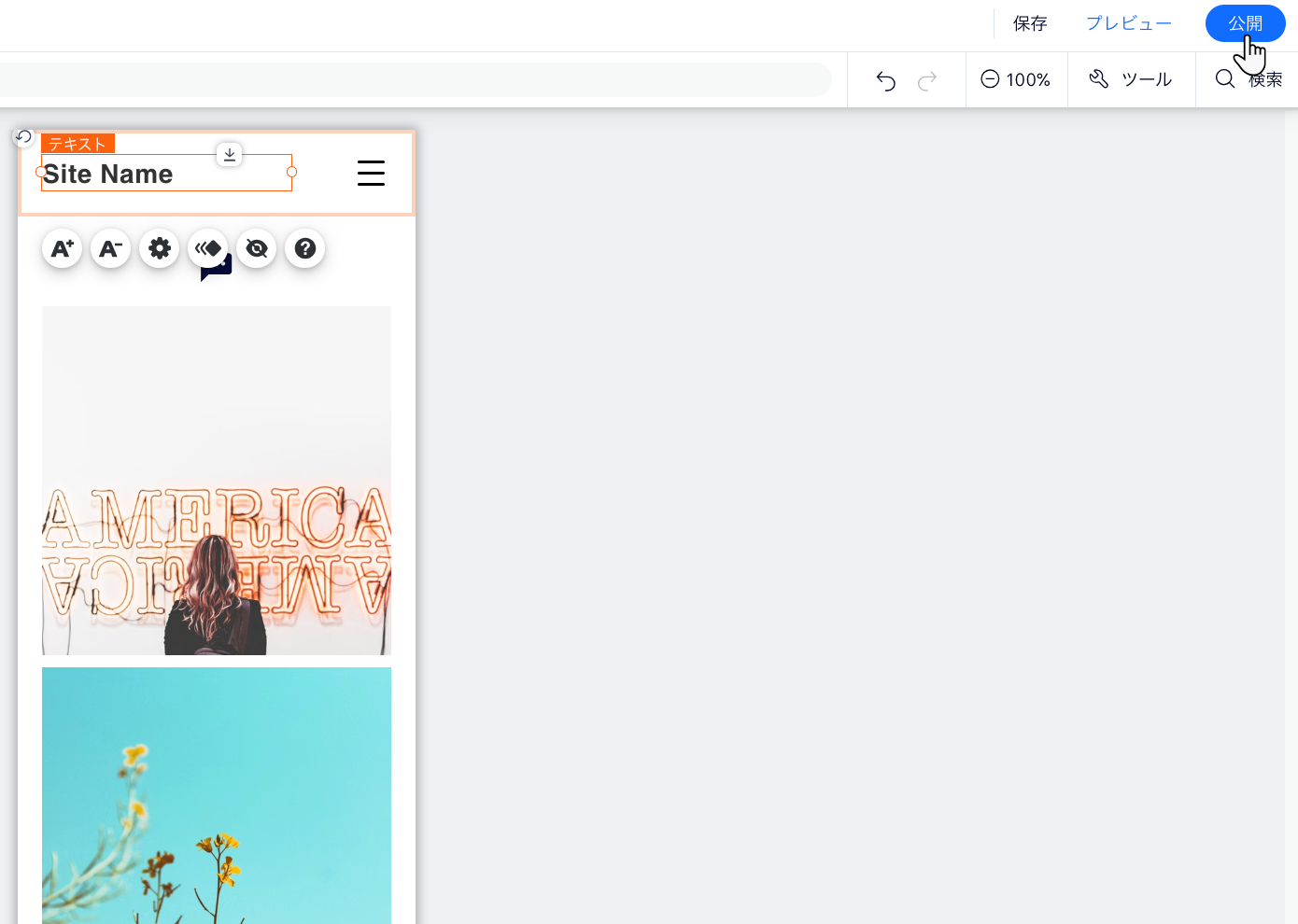Increase font size with the A+ icon
The image size is (1298, 924).
pyautogui.click(x=62, y=248)
